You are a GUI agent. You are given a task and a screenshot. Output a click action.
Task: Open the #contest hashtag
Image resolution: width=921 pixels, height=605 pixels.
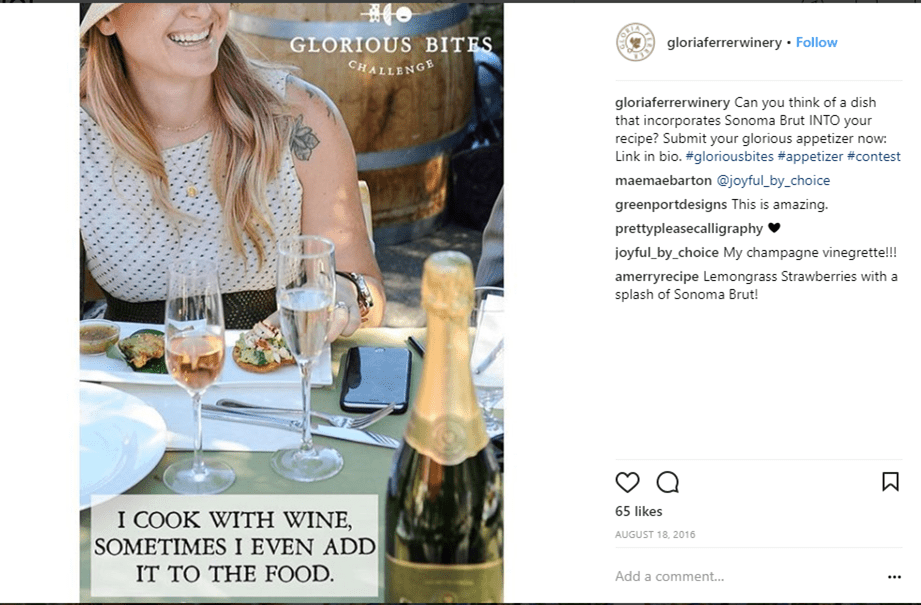(873, 157)
